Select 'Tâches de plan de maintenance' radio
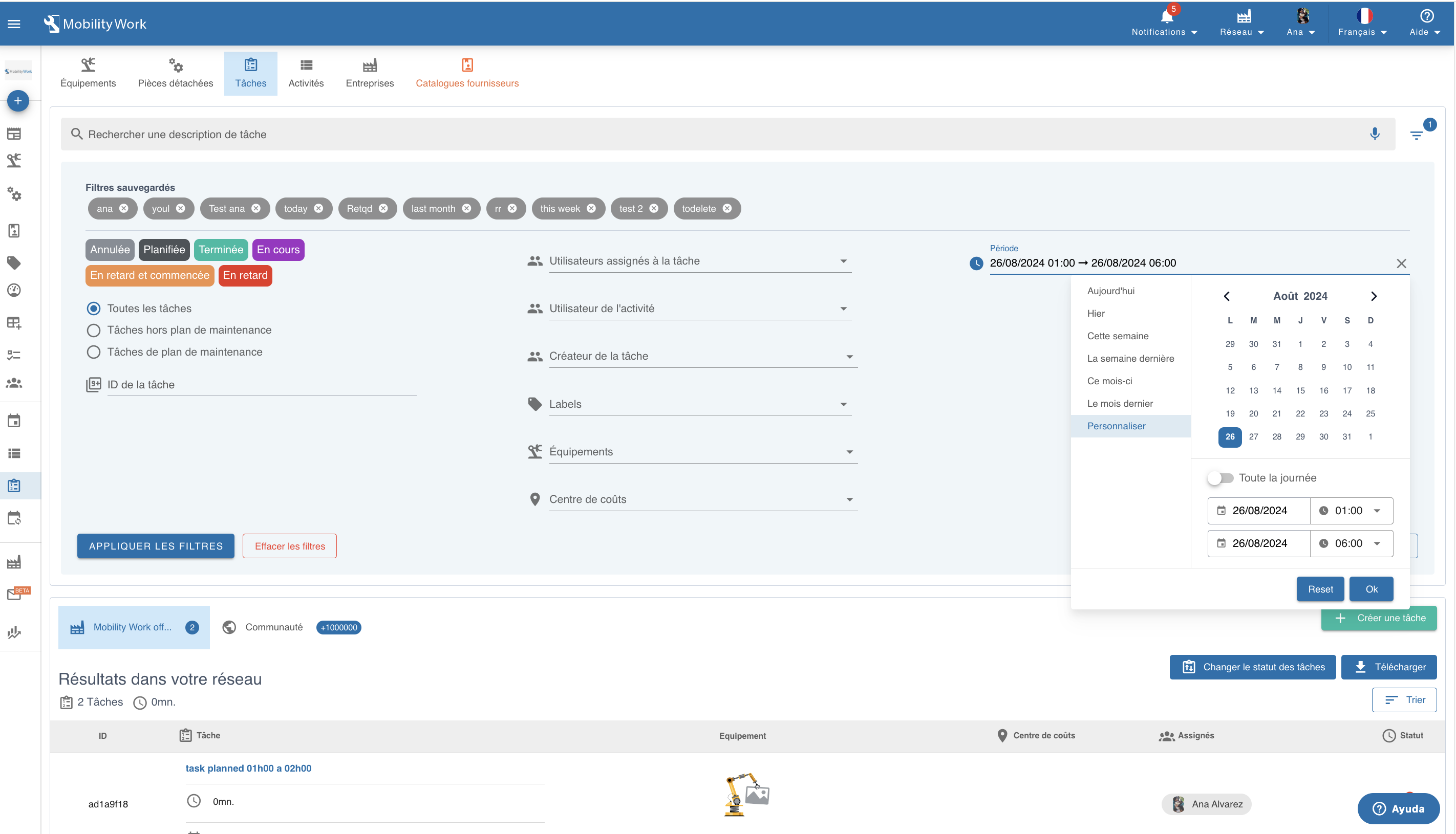 tap(93, 352)
